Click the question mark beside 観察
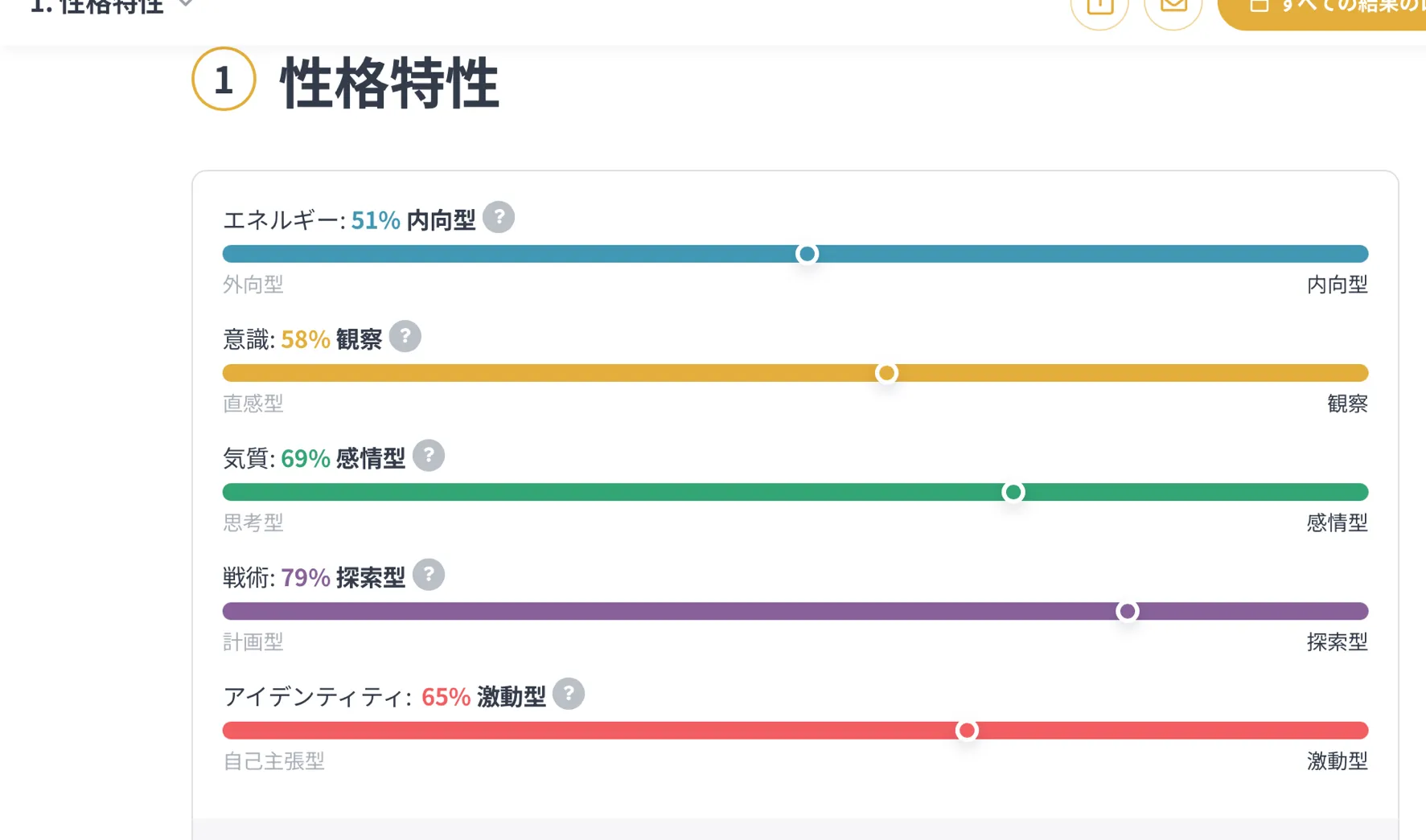This screenshot has height=840, width=1426. coord(405,336)
